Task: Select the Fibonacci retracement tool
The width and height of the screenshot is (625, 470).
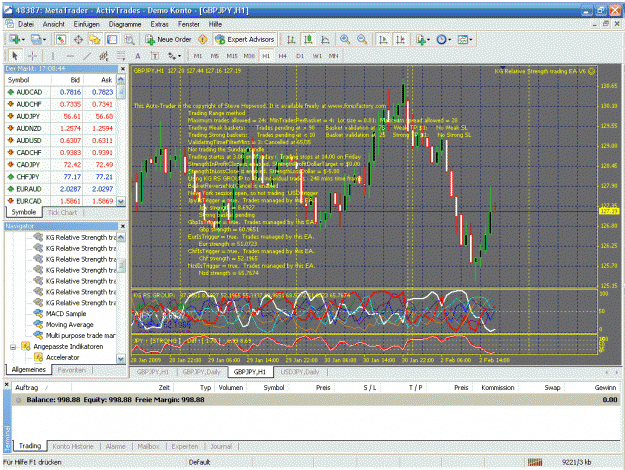Action: coord(121,56)
